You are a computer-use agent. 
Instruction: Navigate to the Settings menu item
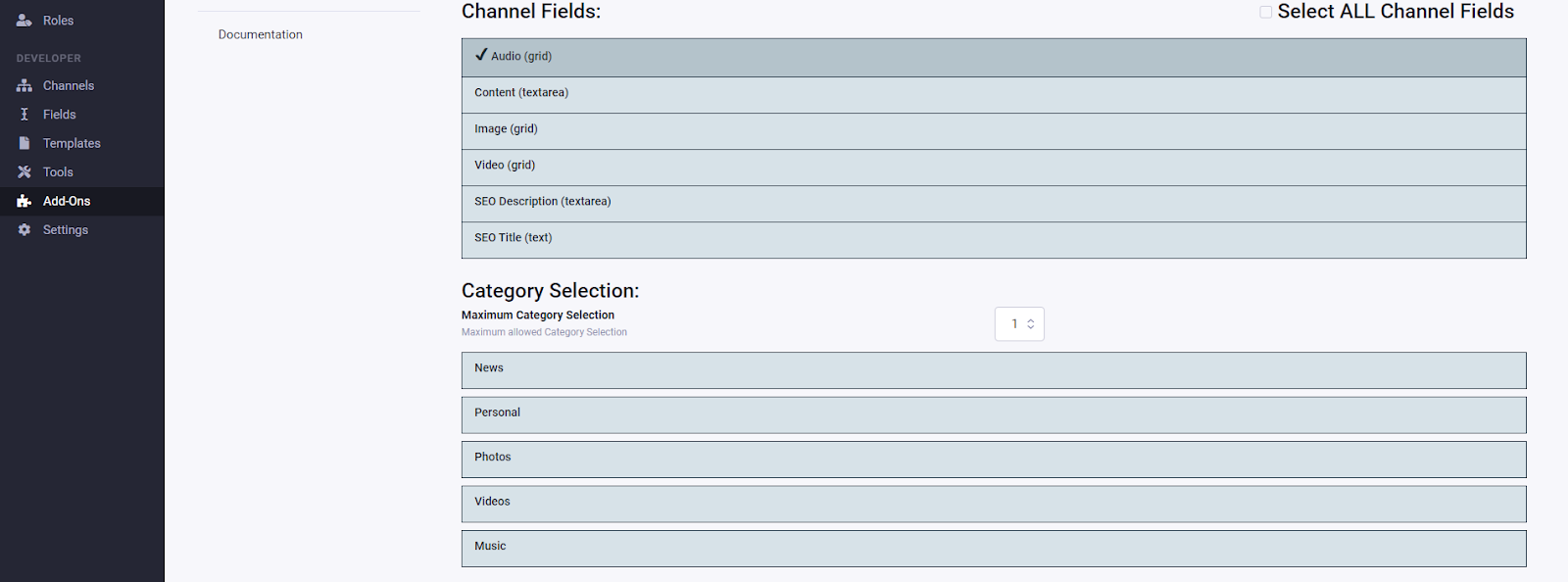65,229
